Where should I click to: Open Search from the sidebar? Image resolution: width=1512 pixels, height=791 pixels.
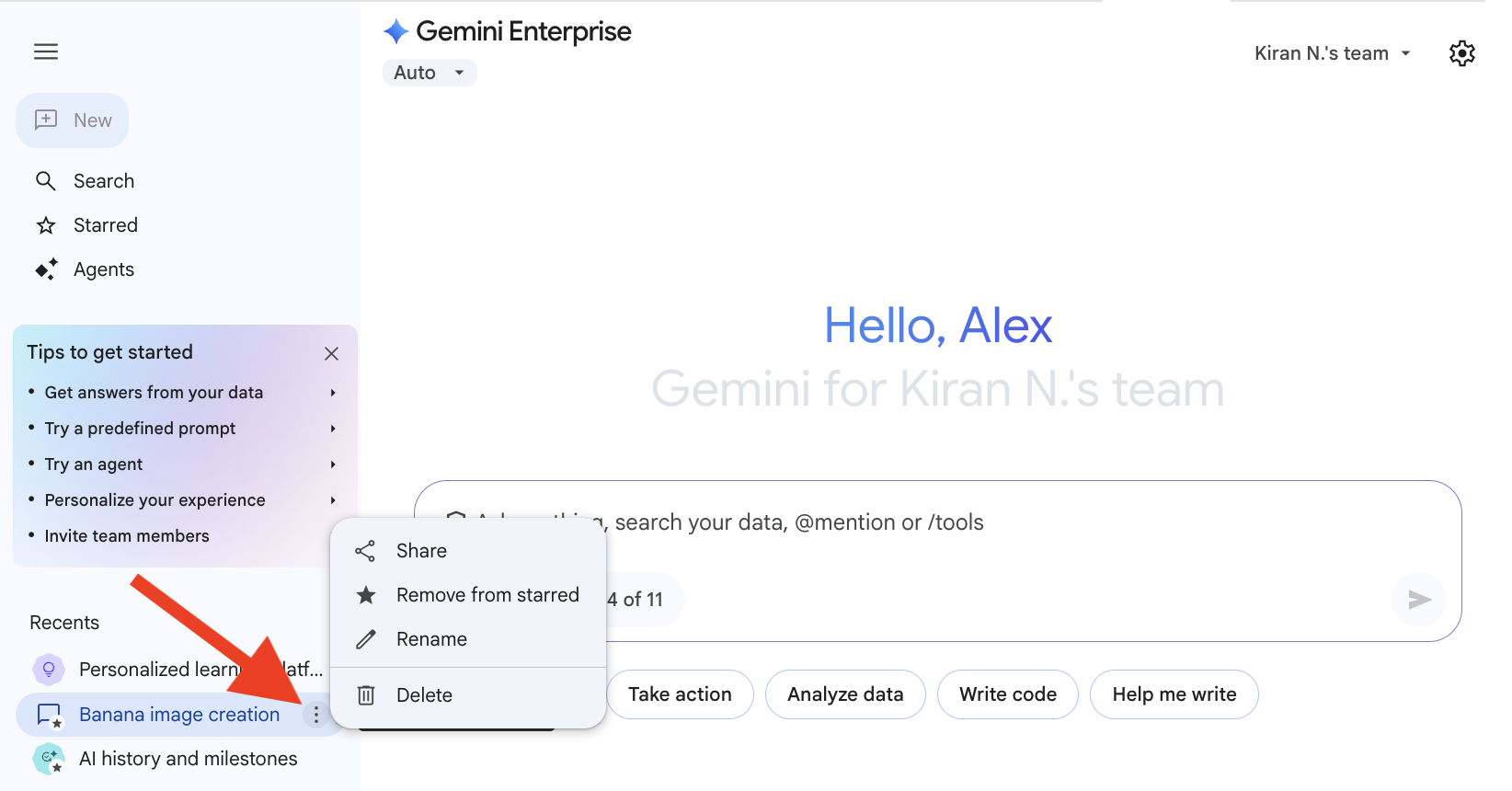click(103, 181)
